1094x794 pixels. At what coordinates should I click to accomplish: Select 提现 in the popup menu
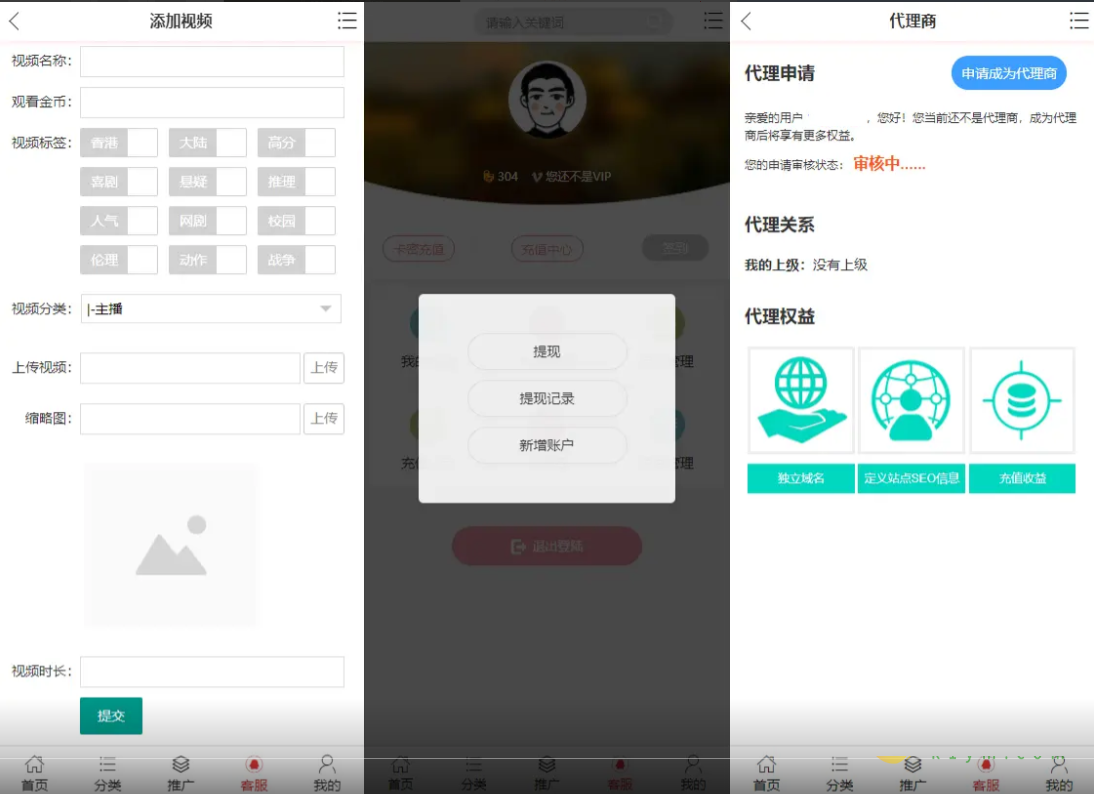[x=547, y=352]
